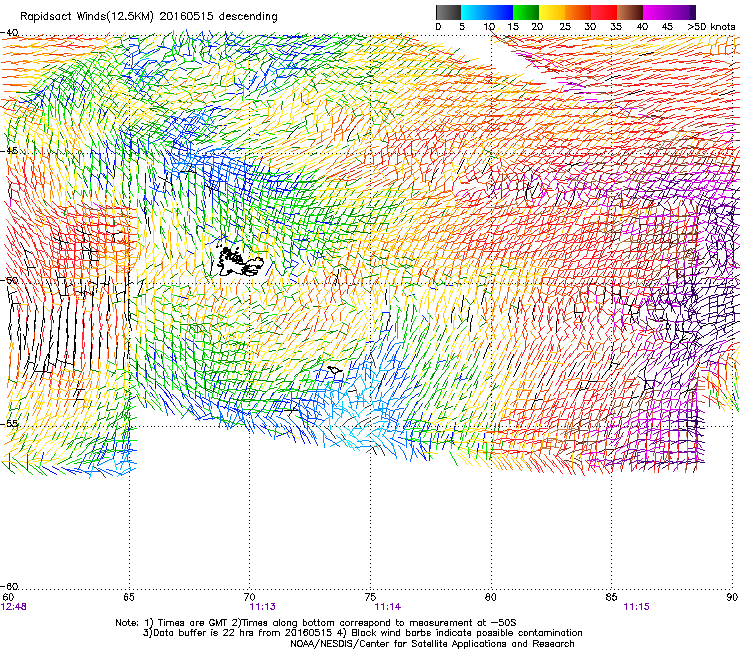This screenshot has width=740, height=650.
Task: Click the red 30-35 knots legend segment
Action: tap(604, 12)
